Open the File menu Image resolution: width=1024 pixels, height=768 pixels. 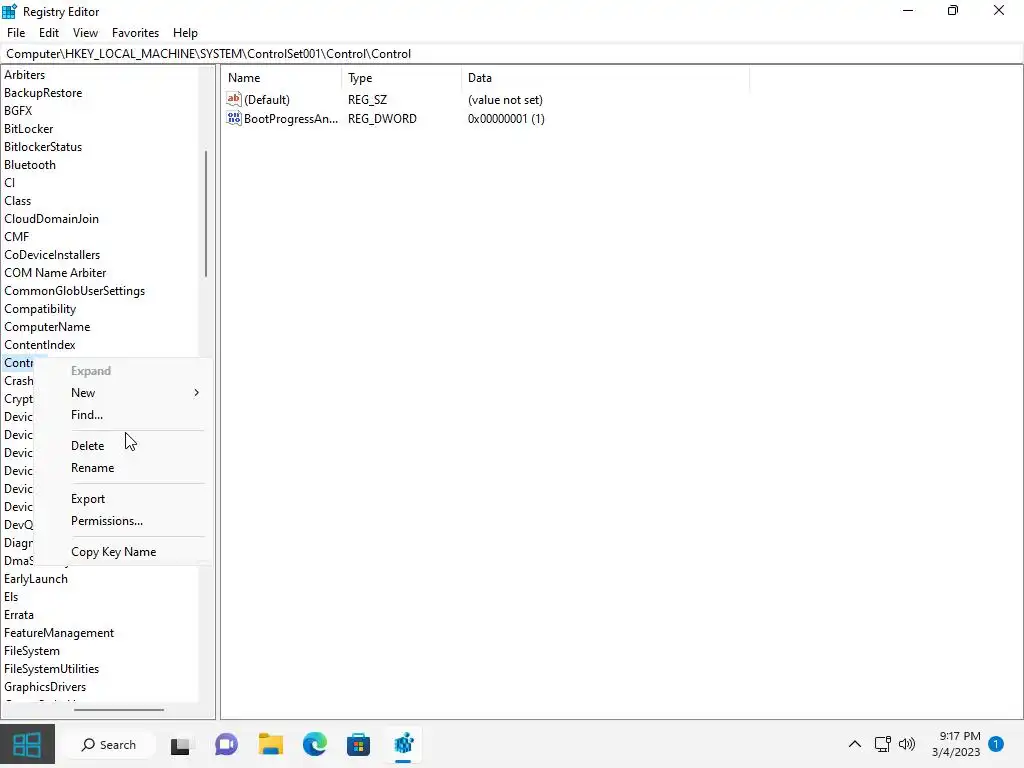[x=16, y=33]
